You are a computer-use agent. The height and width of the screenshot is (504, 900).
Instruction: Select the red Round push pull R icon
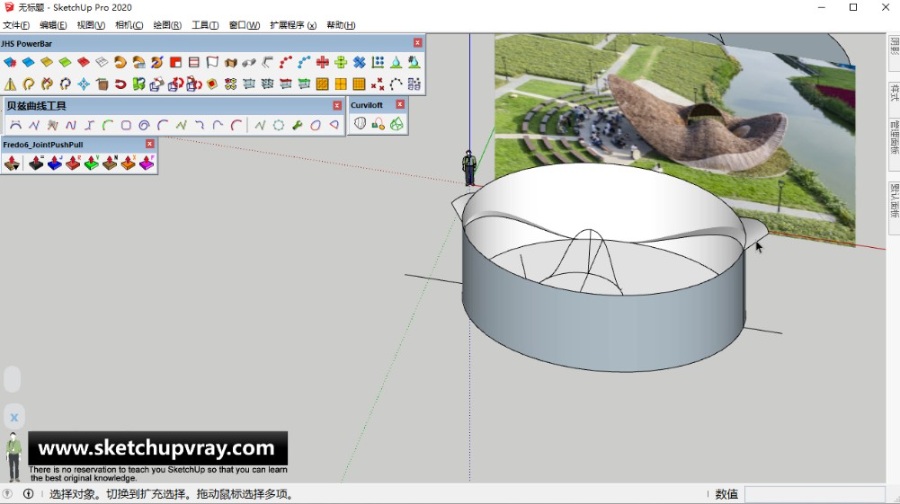click(73, 164)
